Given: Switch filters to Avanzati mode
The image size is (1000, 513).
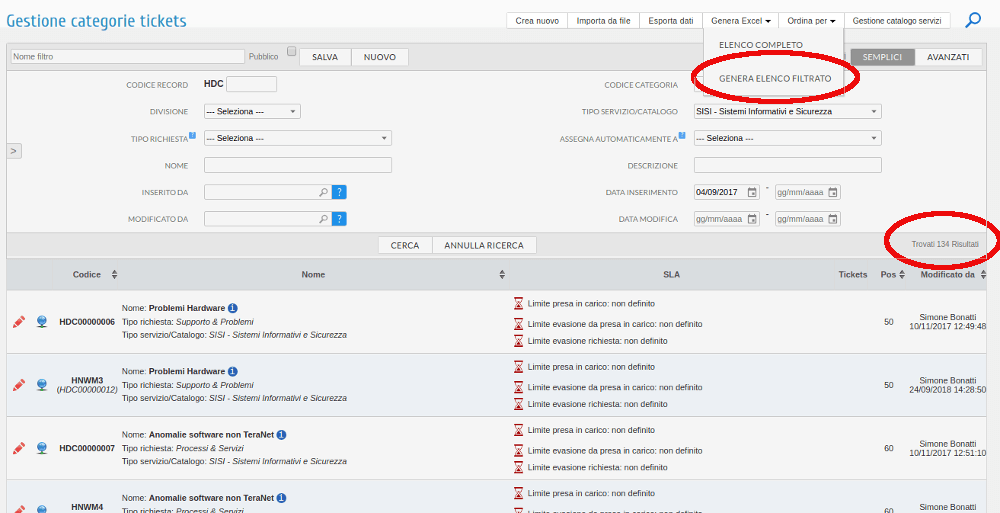Looking at the screenshot, I should tap(948, 57).
